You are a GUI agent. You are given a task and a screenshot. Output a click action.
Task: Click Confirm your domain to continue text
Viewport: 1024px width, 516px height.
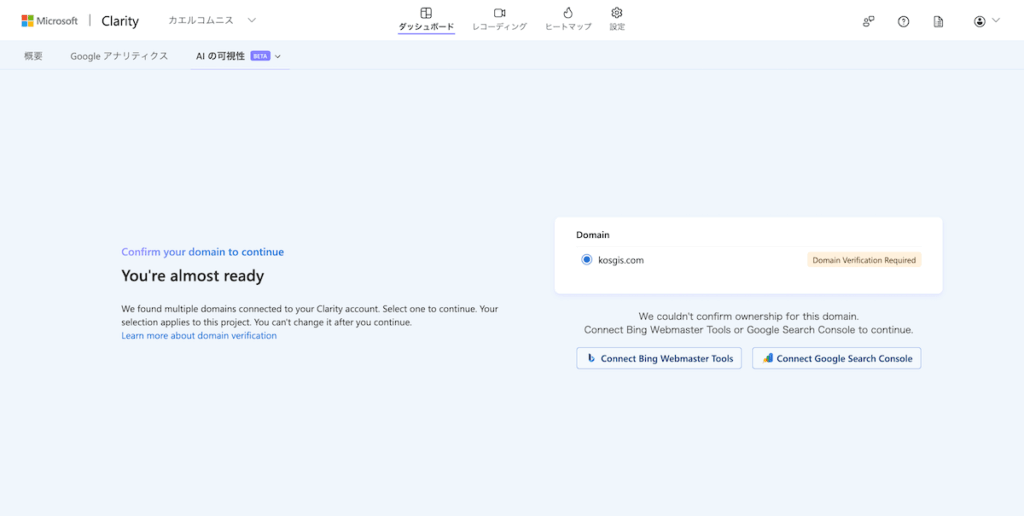[202, 251]
